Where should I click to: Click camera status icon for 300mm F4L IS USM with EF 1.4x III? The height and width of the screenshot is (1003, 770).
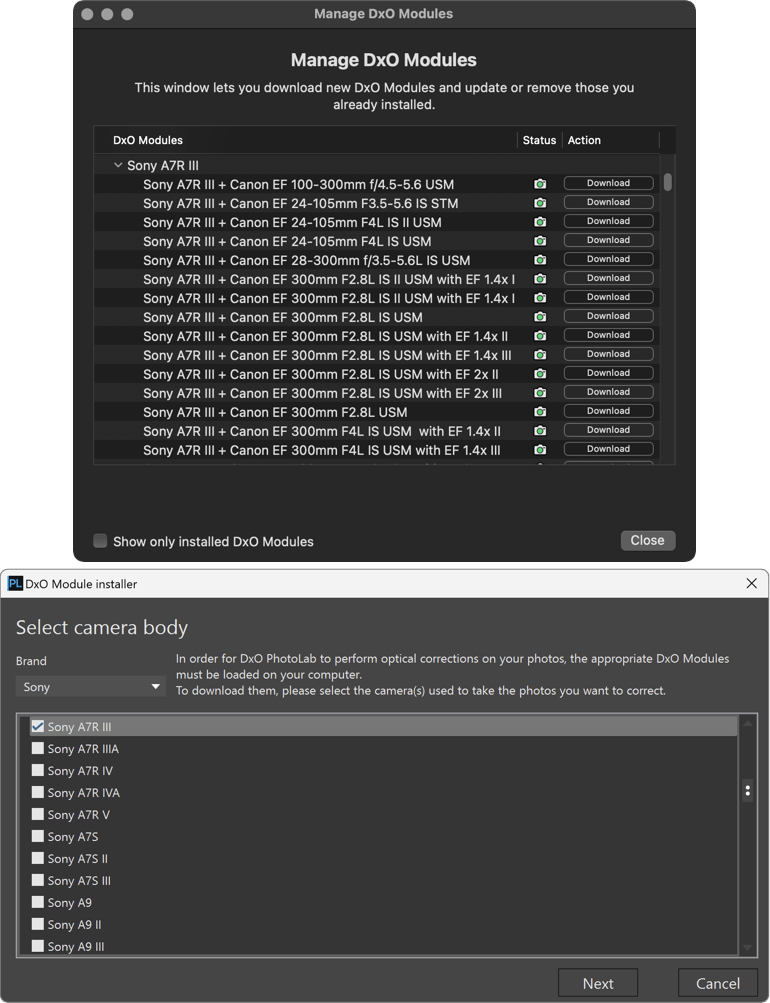tap(540, 450)
